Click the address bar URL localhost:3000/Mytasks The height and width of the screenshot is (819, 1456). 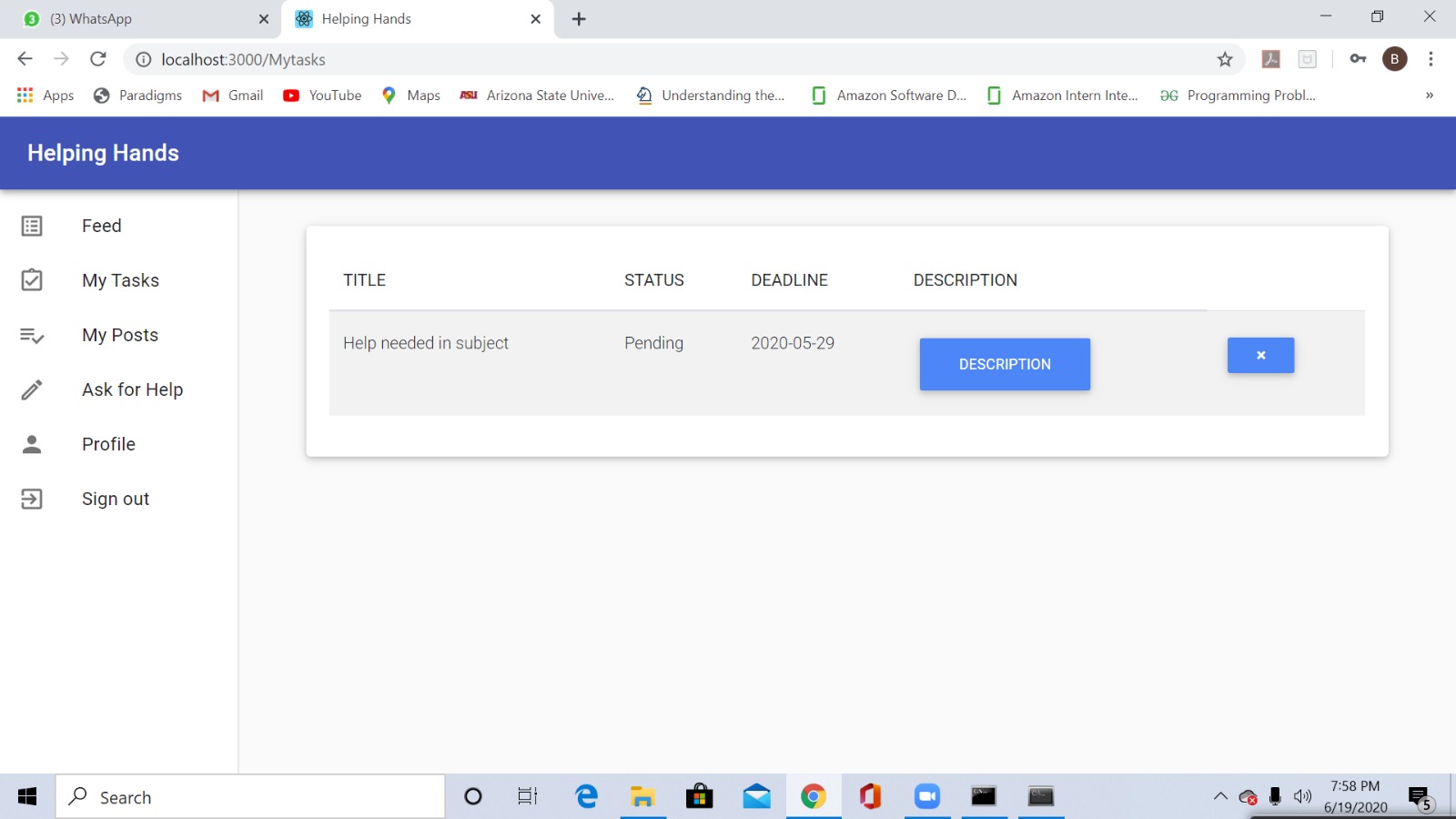point(243,59)
